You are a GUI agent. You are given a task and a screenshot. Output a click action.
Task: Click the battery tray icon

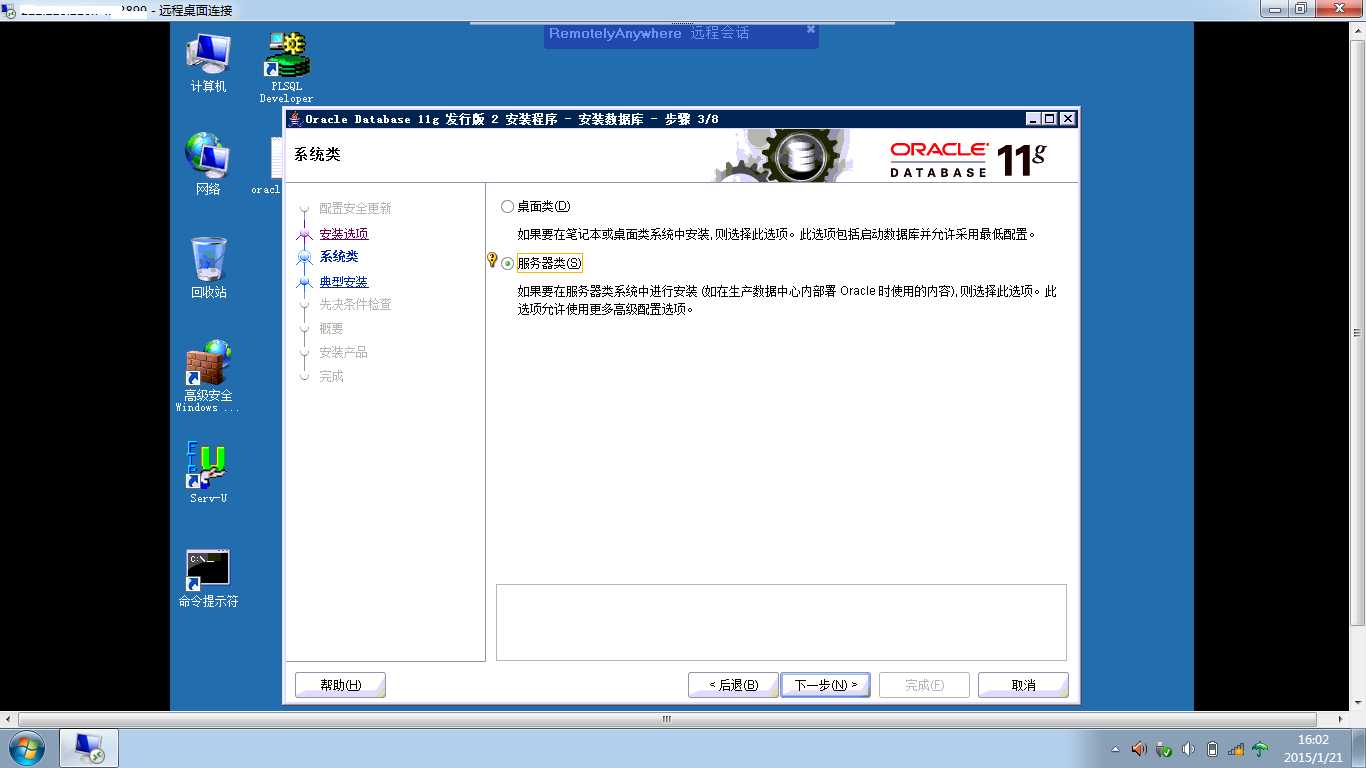point(1213,749)
